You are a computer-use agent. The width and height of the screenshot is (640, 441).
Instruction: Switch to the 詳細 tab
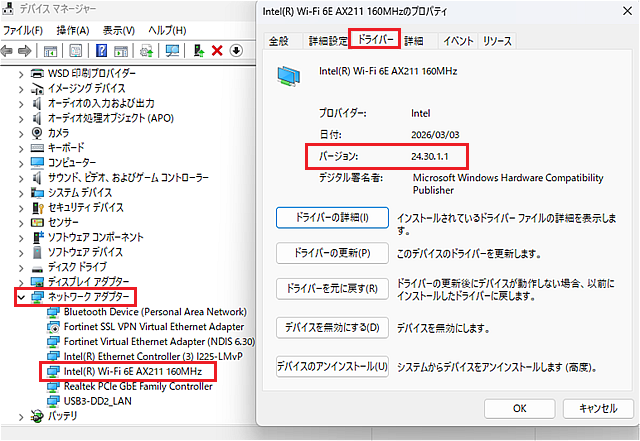point(414,41)
